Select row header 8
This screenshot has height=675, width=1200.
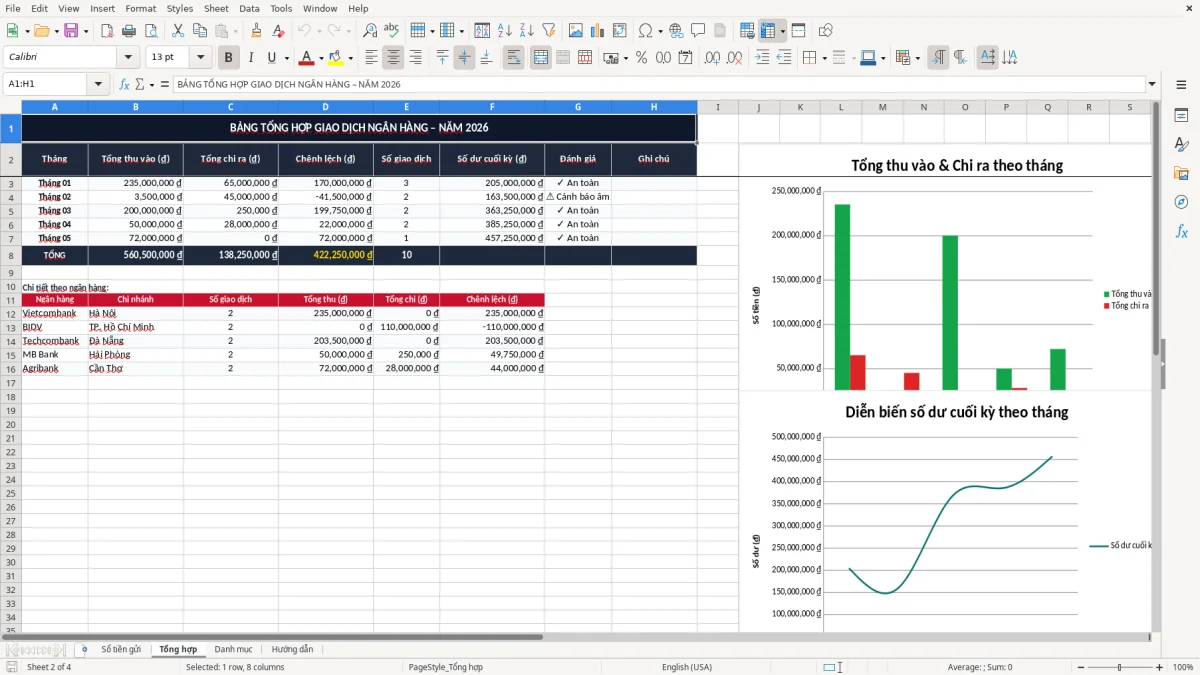point(10,256)
